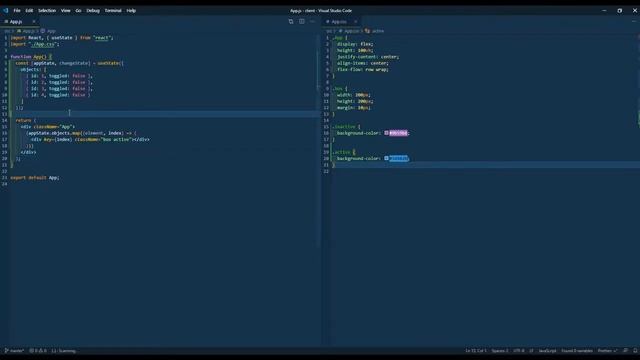
Task: Click the 'return (' line in App.js
Action: (26, 120)
